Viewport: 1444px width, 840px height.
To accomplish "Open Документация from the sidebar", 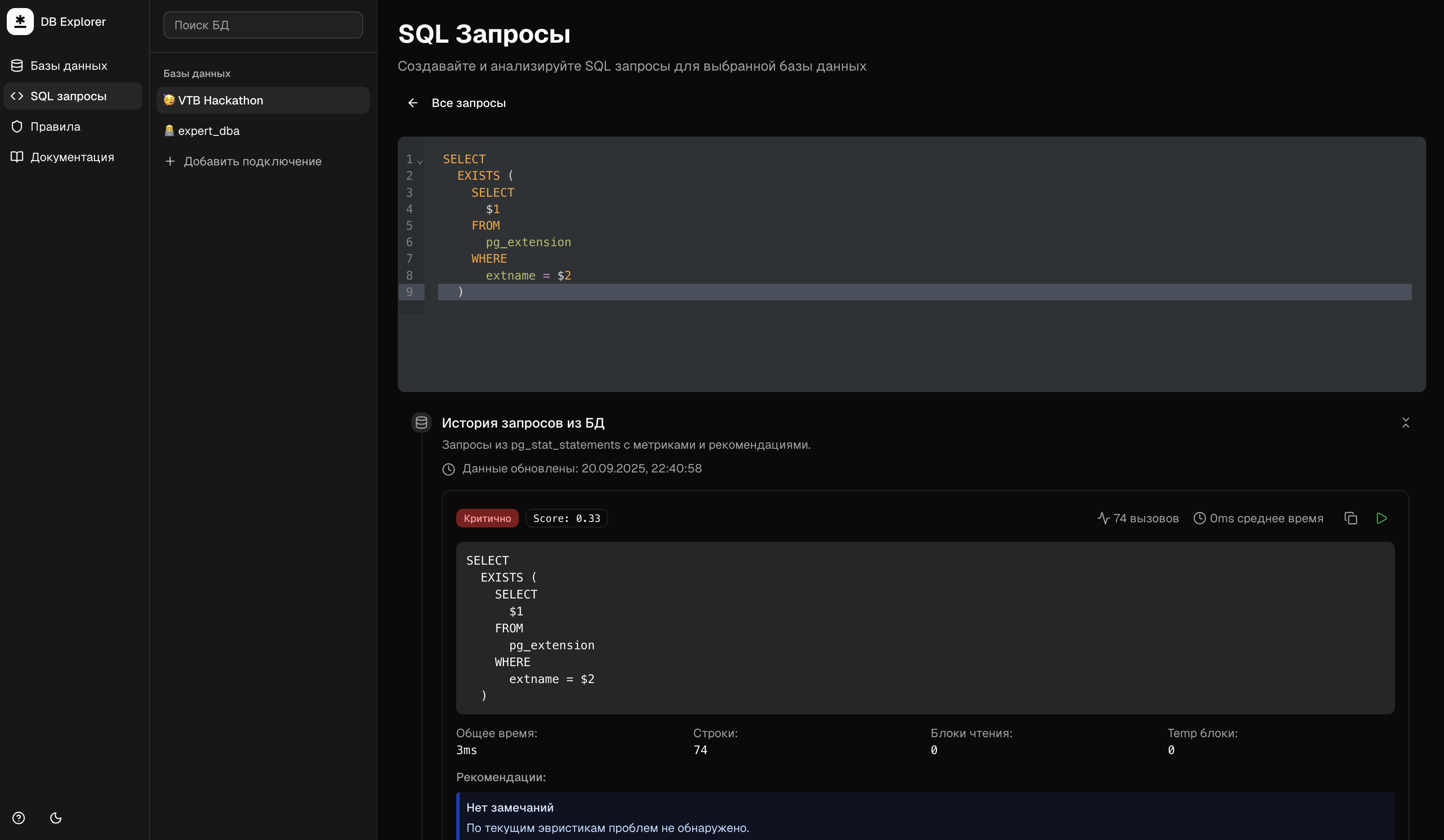I will [x=72, y=157].
